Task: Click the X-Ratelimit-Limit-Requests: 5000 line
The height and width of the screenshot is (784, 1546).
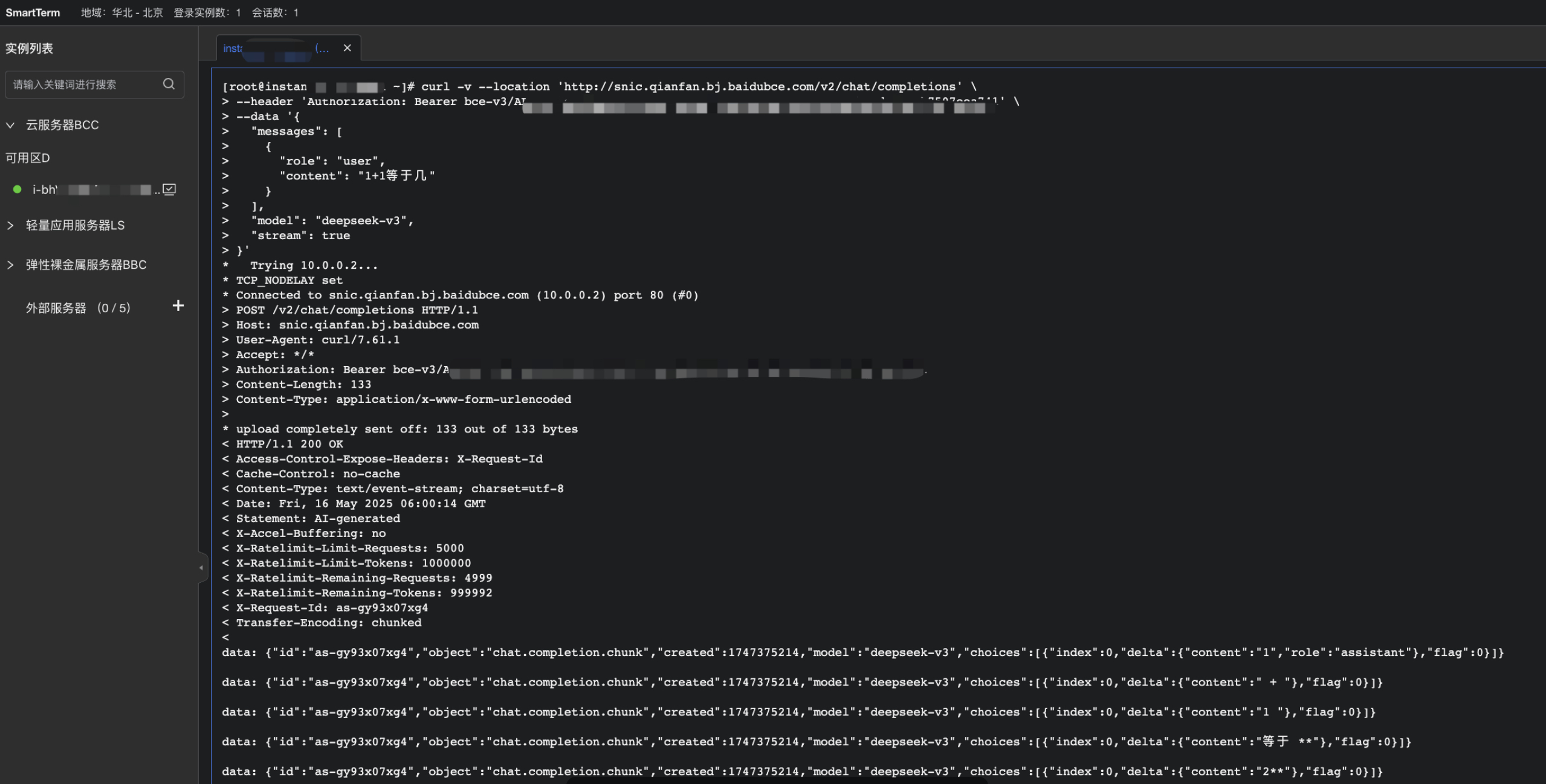Action: (343, 548)
